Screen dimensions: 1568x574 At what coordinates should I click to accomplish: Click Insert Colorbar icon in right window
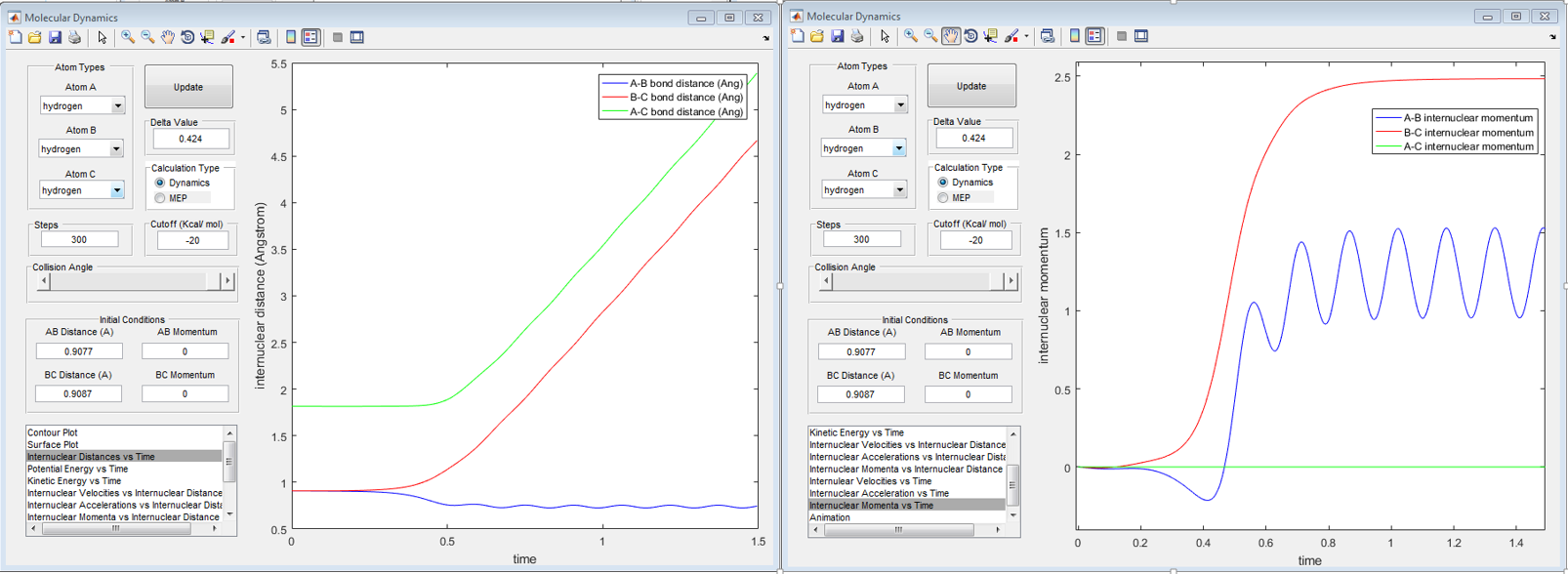pyautogui.click(x=1074, y=36)
